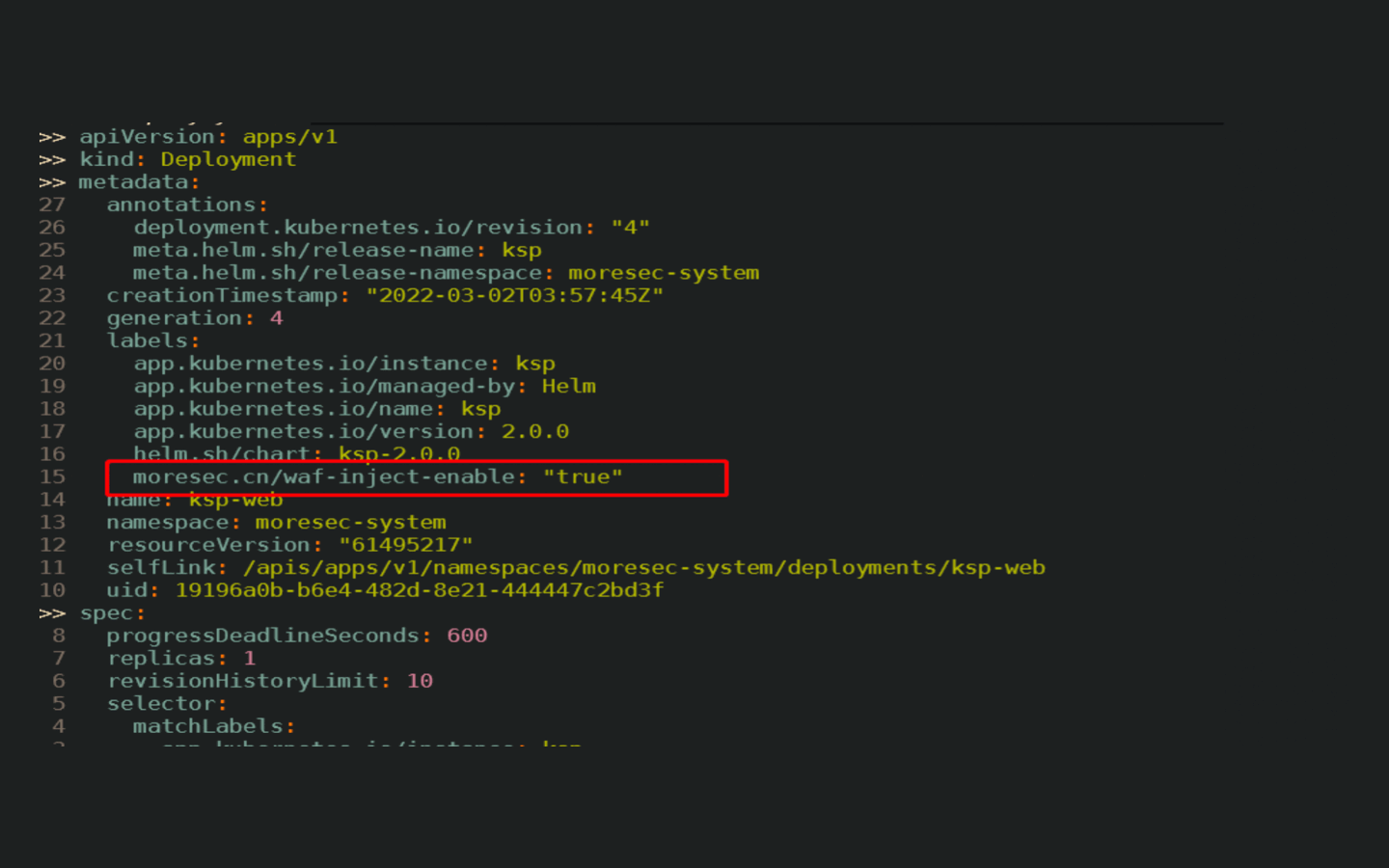Click the release-namespace value moresec-system

pyautogui.click(x=663, y=273)
